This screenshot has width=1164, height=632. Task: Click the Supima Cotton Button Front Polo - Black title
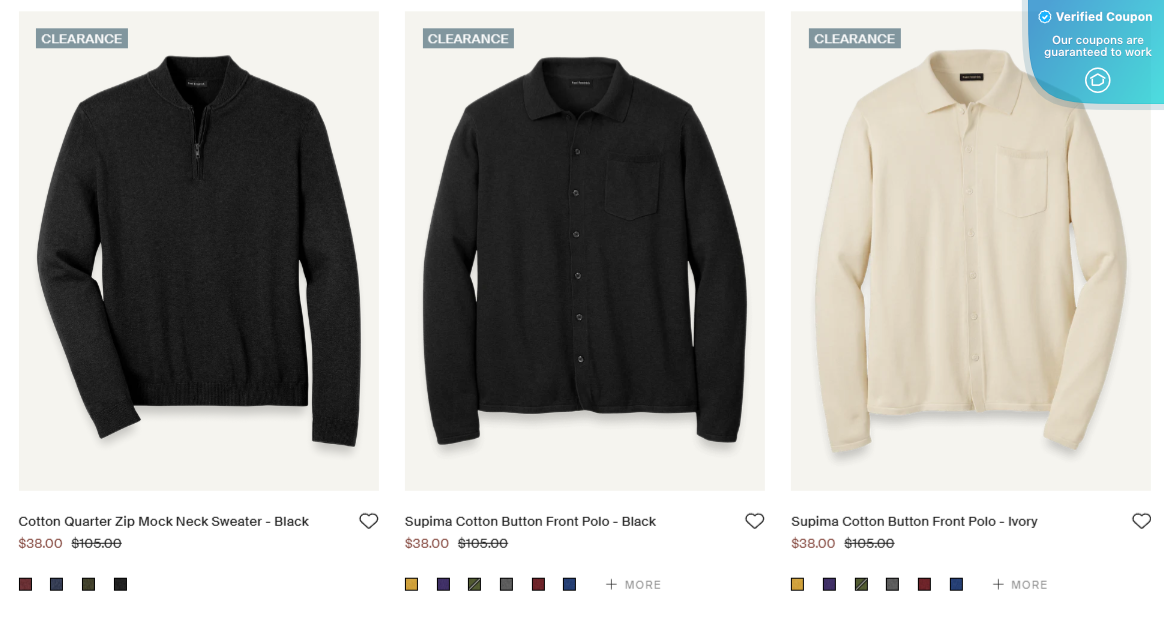(530, 521)
